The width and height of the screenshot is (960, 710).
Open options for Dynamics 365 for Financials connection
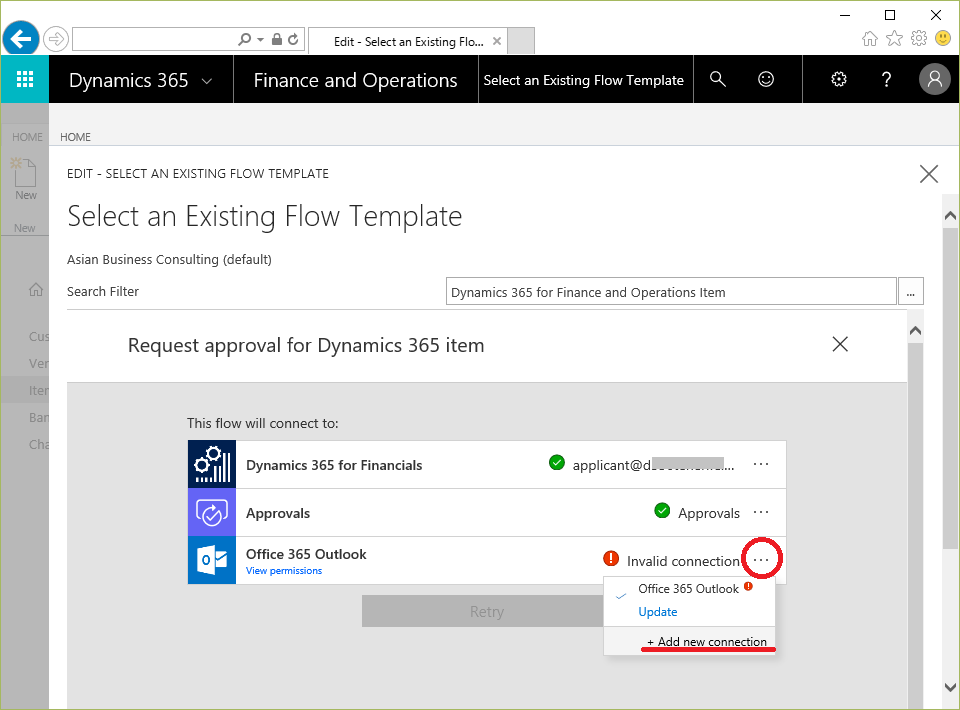(x=761, y=464)
